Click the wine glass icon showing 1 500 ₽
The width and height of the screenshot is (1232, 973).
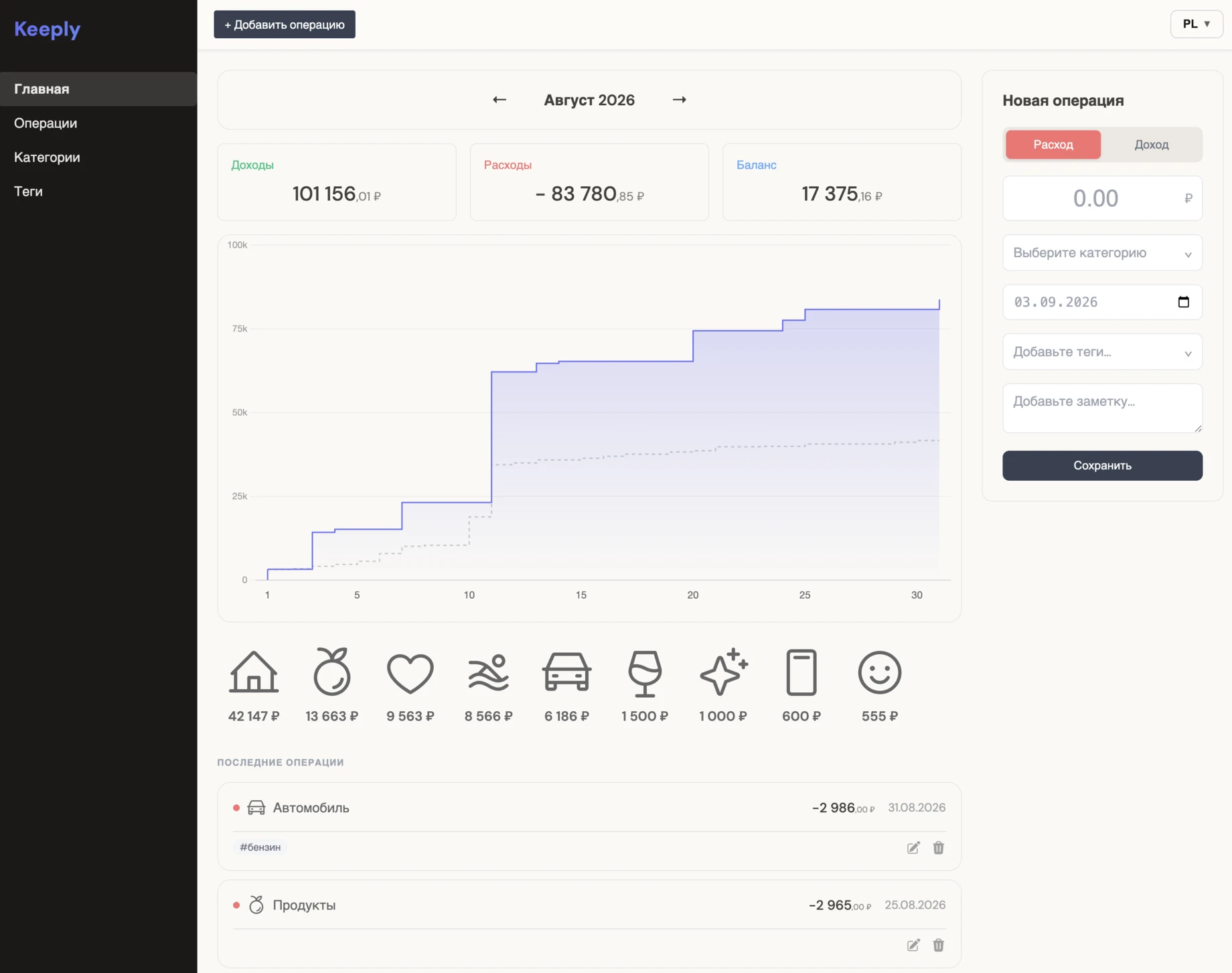point(645,673)
